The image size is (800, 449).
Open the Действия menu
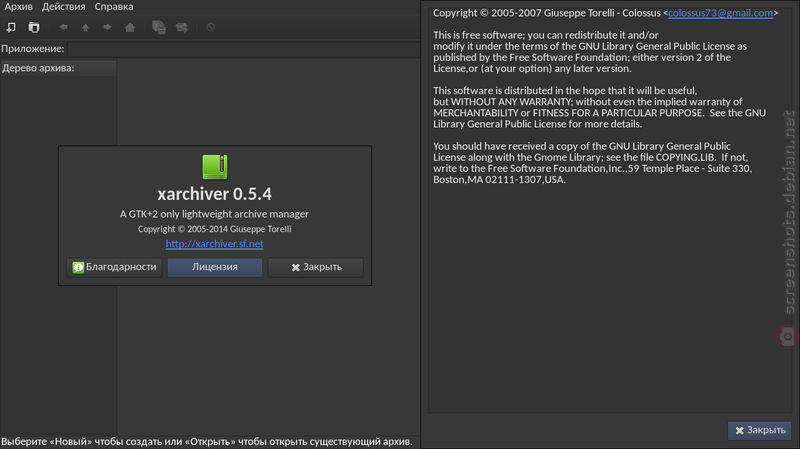click(64, 7)
